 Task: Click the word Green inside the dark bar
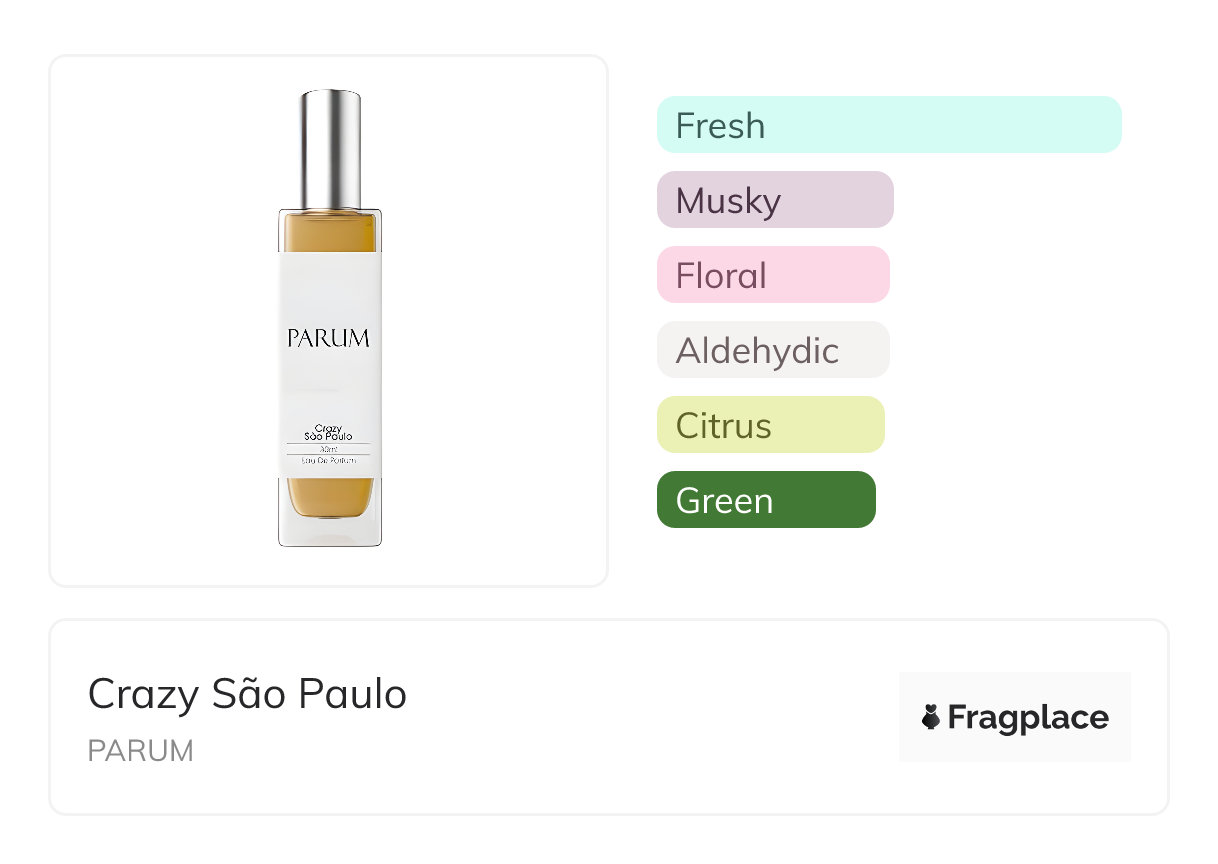[724, 500]
